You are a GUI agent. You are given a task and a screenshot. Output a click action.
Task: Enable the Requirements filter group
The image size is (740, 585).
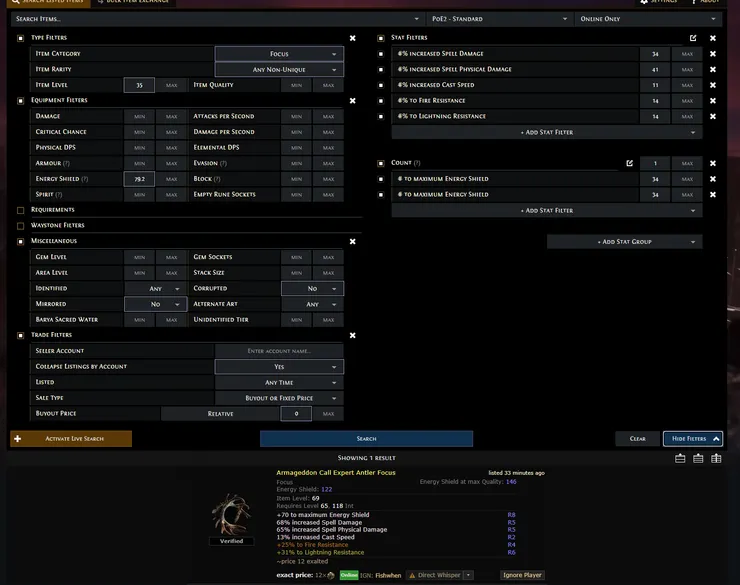20,210
